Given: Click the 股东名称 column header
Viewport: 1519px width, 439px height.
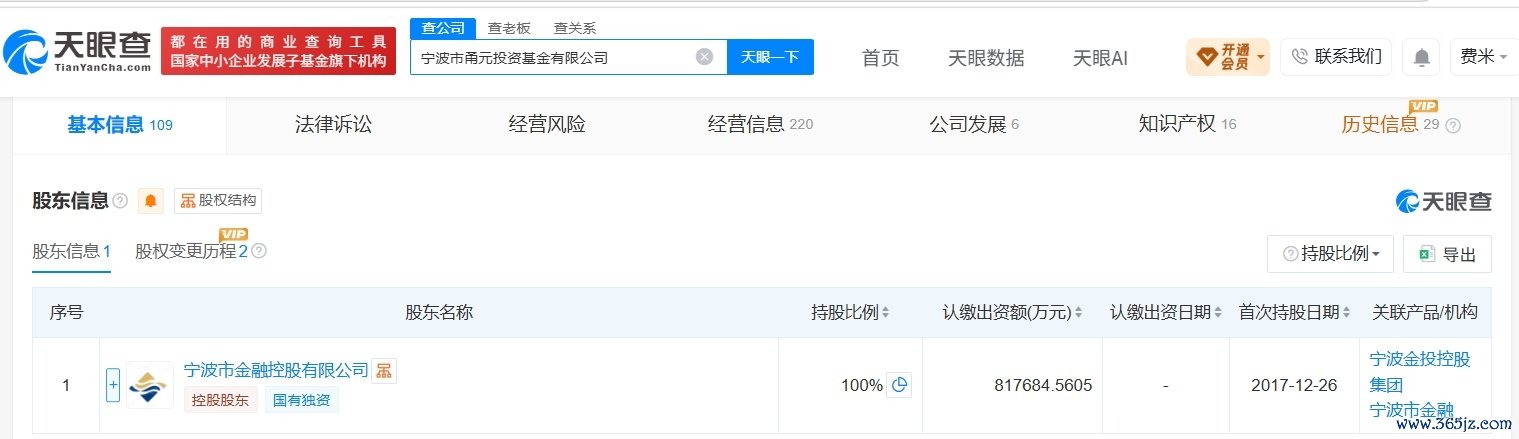Looking at the screenshot, I should coord(439,313).
